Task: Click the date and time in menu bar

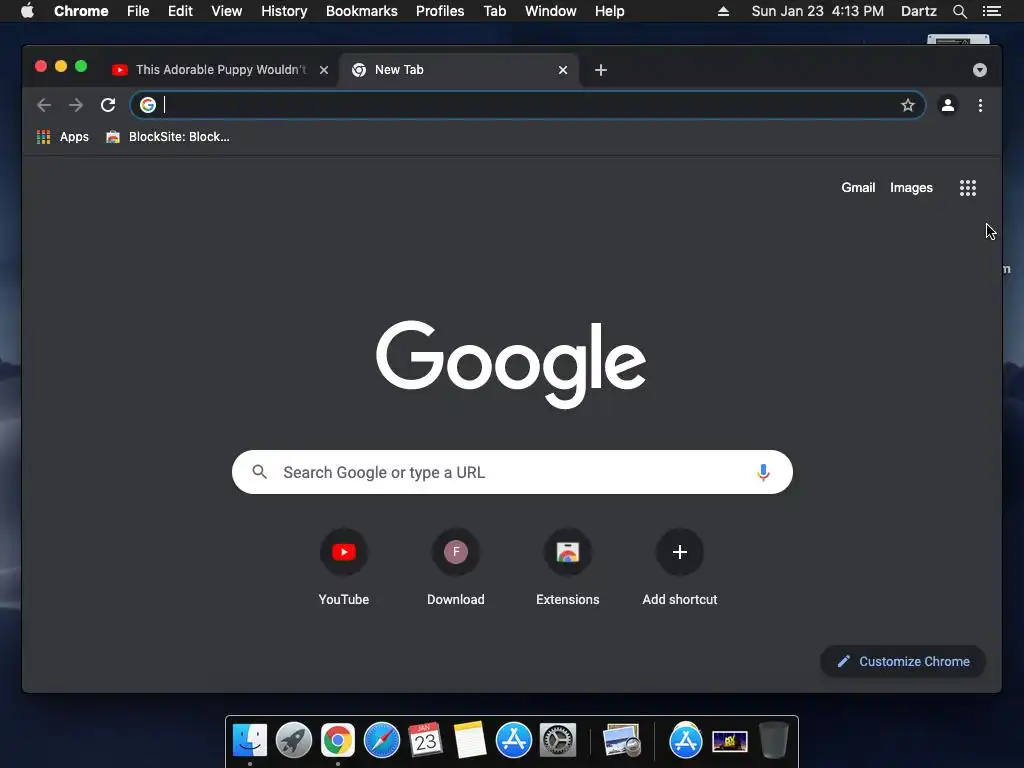Action: [x=818, y=11]
